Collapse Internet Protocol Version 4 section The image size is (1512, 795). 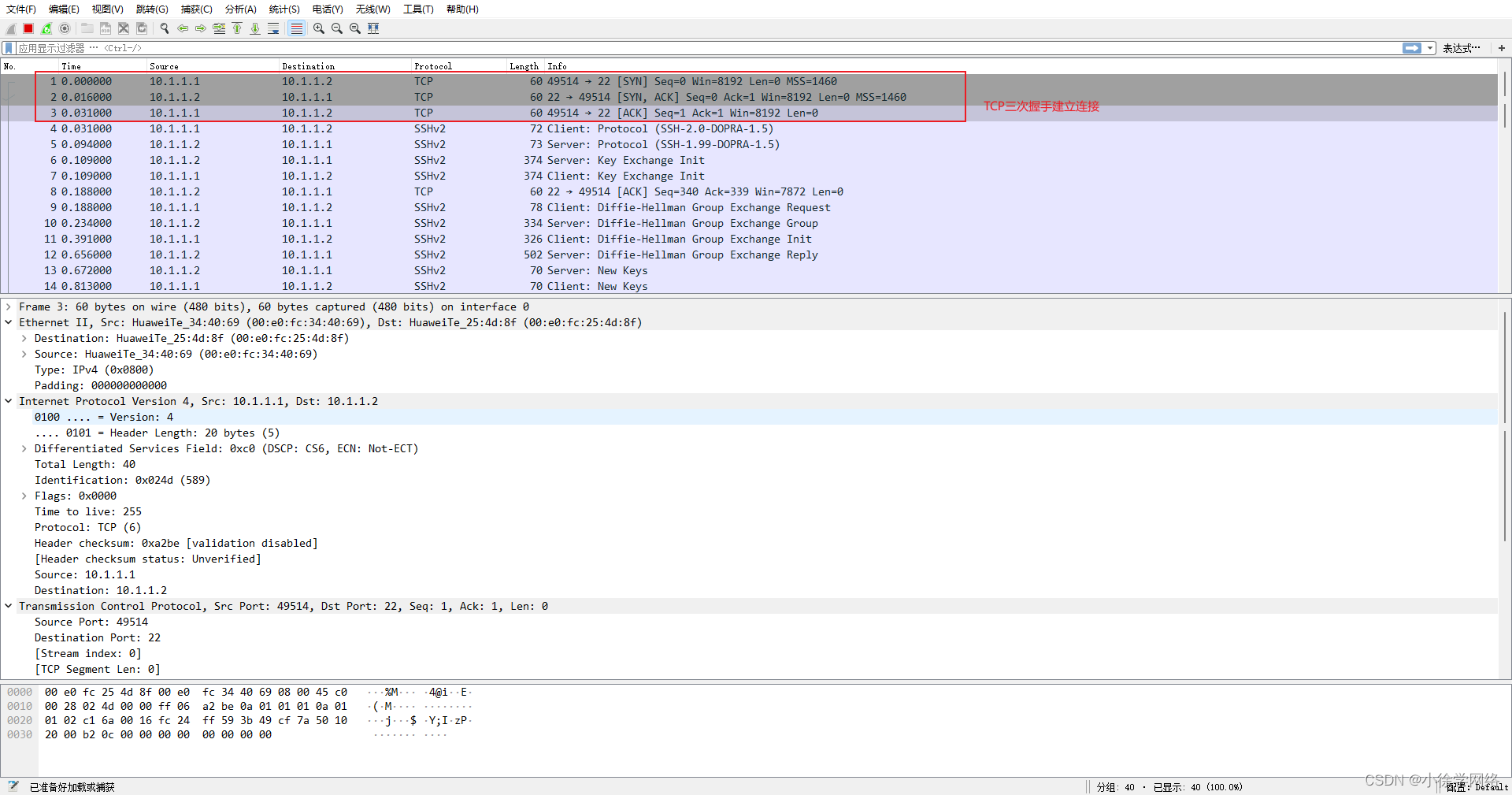(9, 401)
